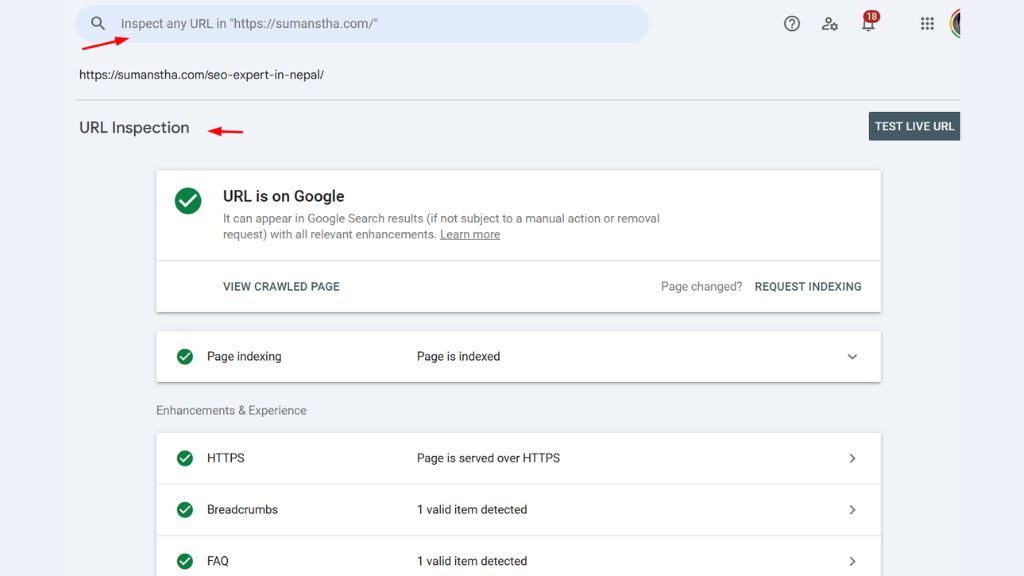1024x576 pixels.
Task: Focus the Inspect any URL field
Action: point(362,24)
